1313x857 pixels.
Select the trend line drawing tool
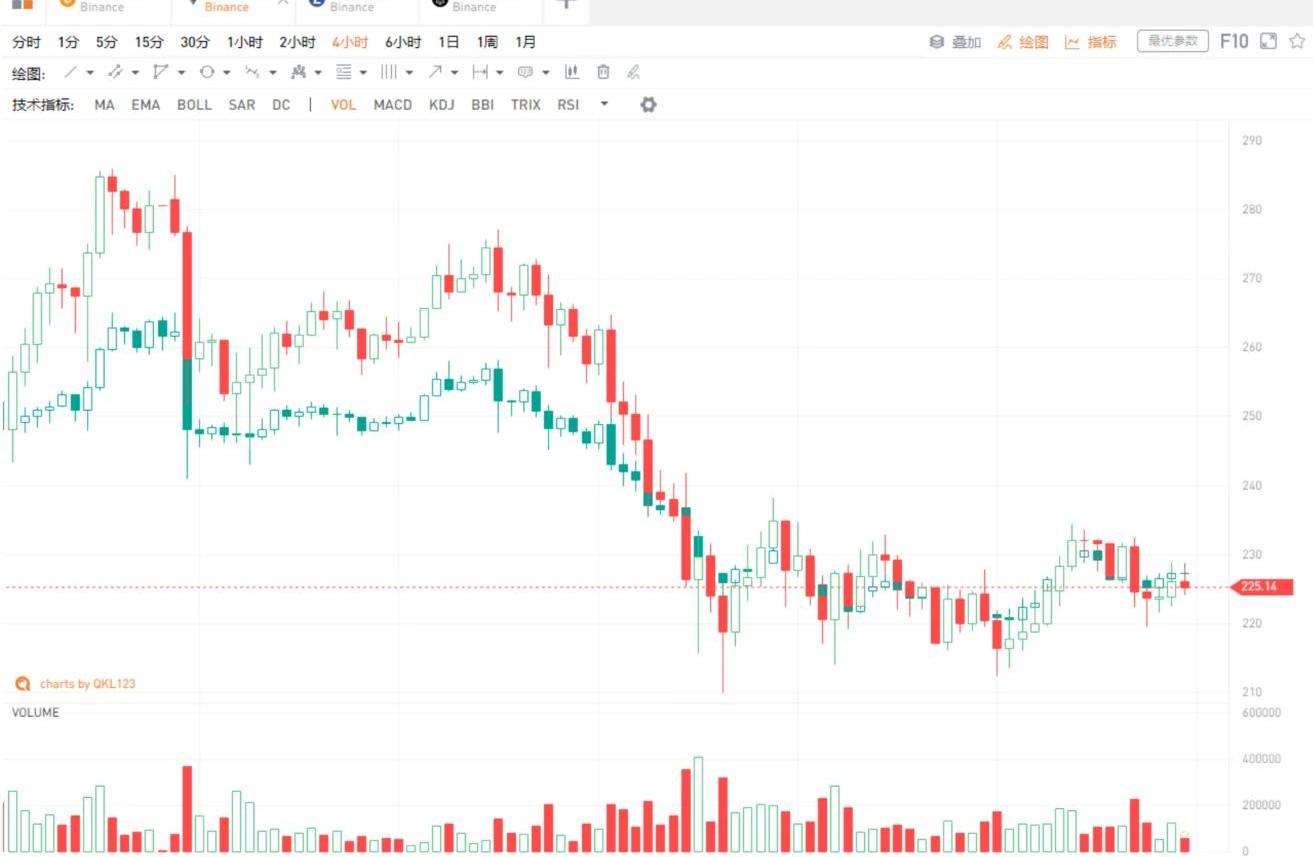70,72
